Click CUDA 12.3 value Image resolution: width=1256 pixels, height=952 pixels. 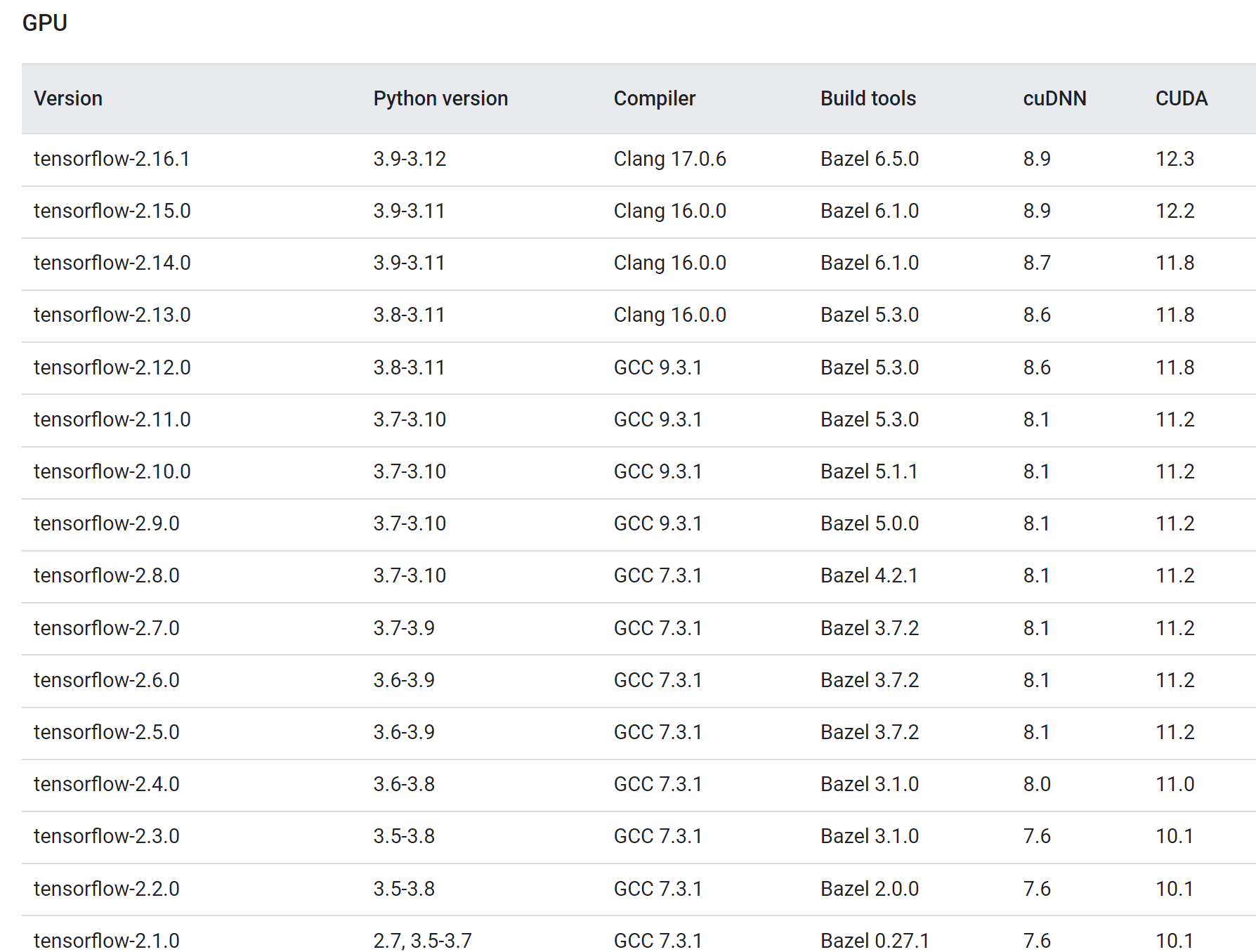tap(1175, 159)
